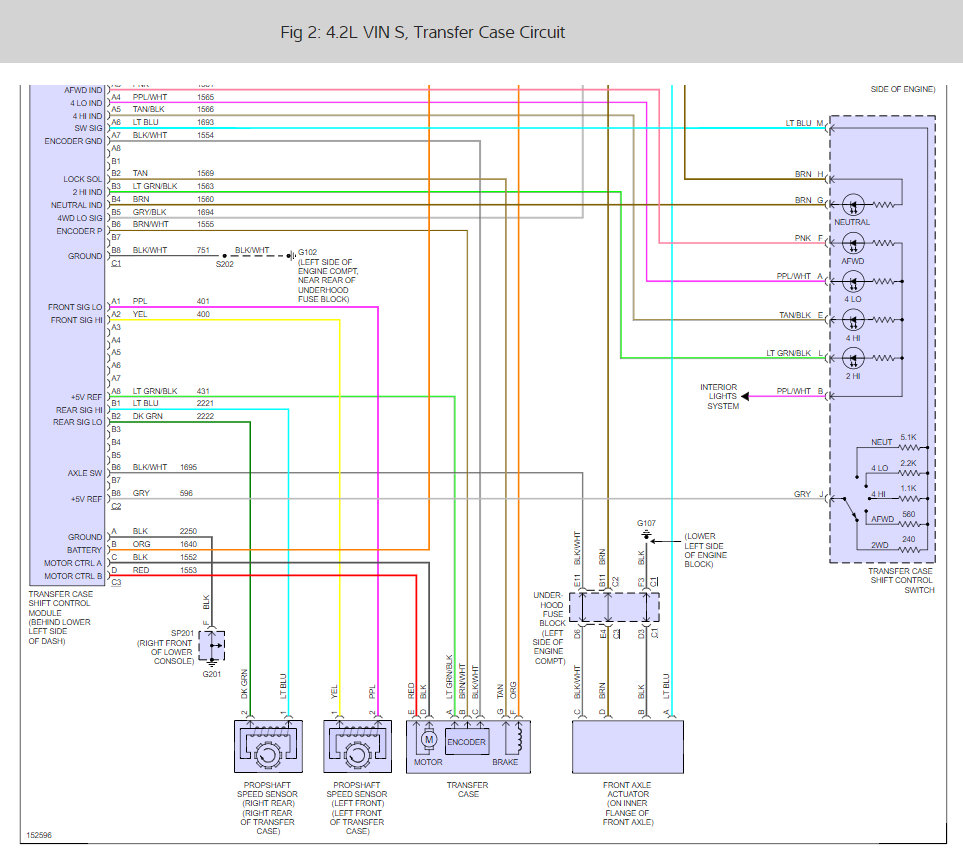Screen dimensions: 963x851
Task: Click the 5.1K NEUT resistor
Action: (911, 448)
